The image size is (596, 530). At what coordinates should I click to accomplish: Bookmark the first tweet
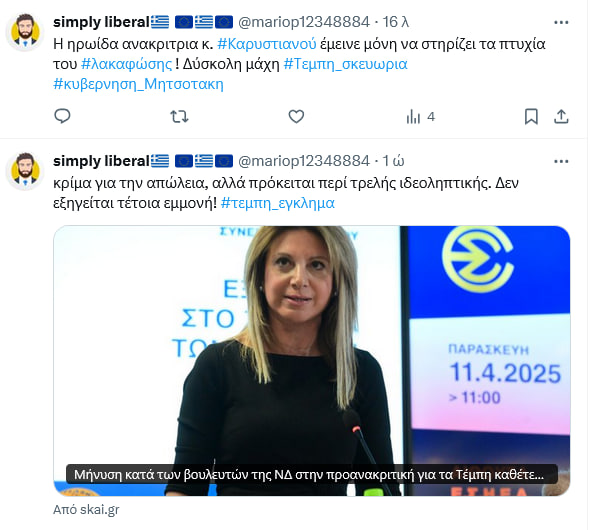pyautogui.click(x=531, y=117)
